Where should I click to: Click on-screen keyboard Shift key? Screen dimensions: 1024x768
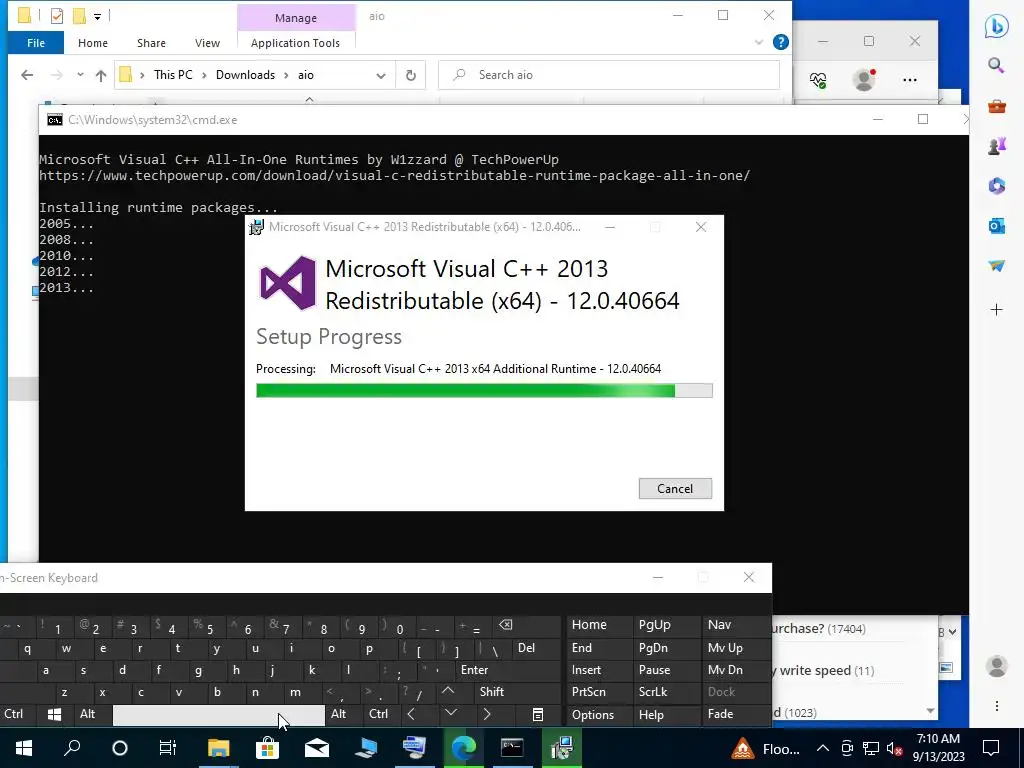[492, 692]
